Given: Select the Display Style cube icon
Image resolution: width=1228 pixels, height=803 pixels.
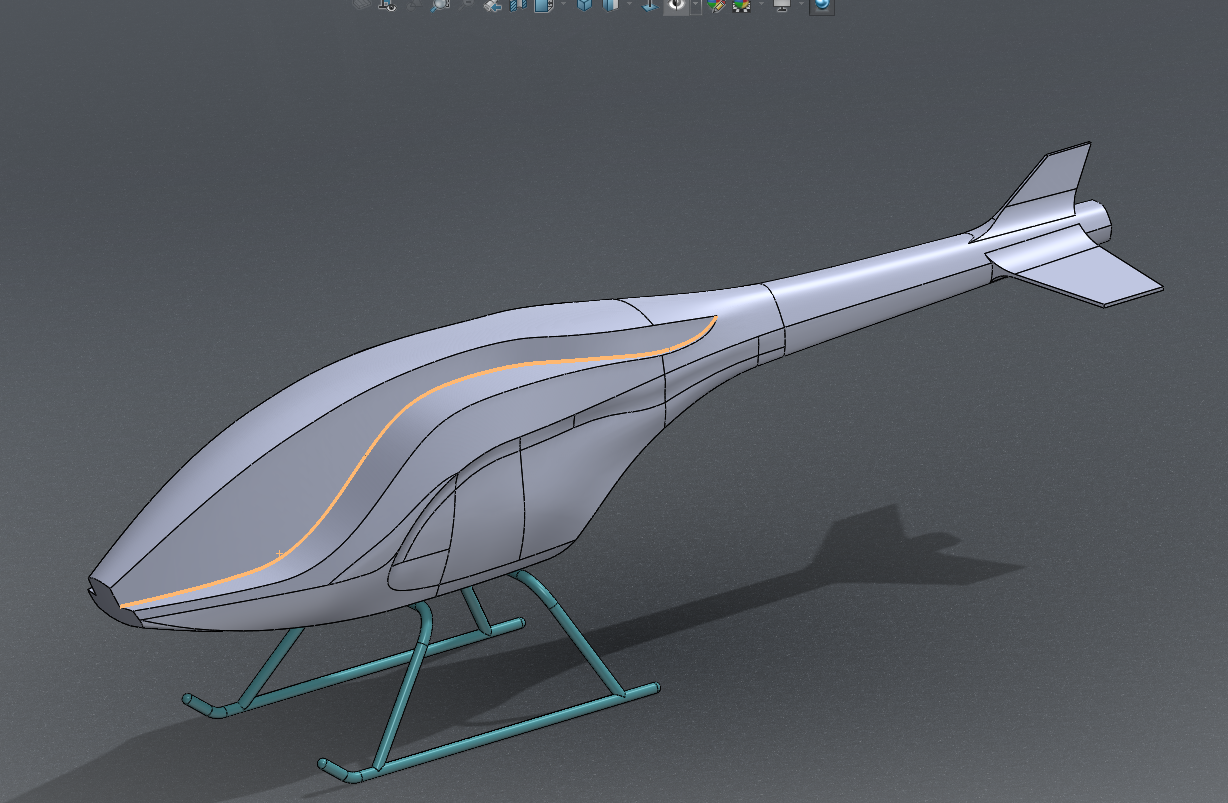Looking at the screenshot, I should pos(585,5).
